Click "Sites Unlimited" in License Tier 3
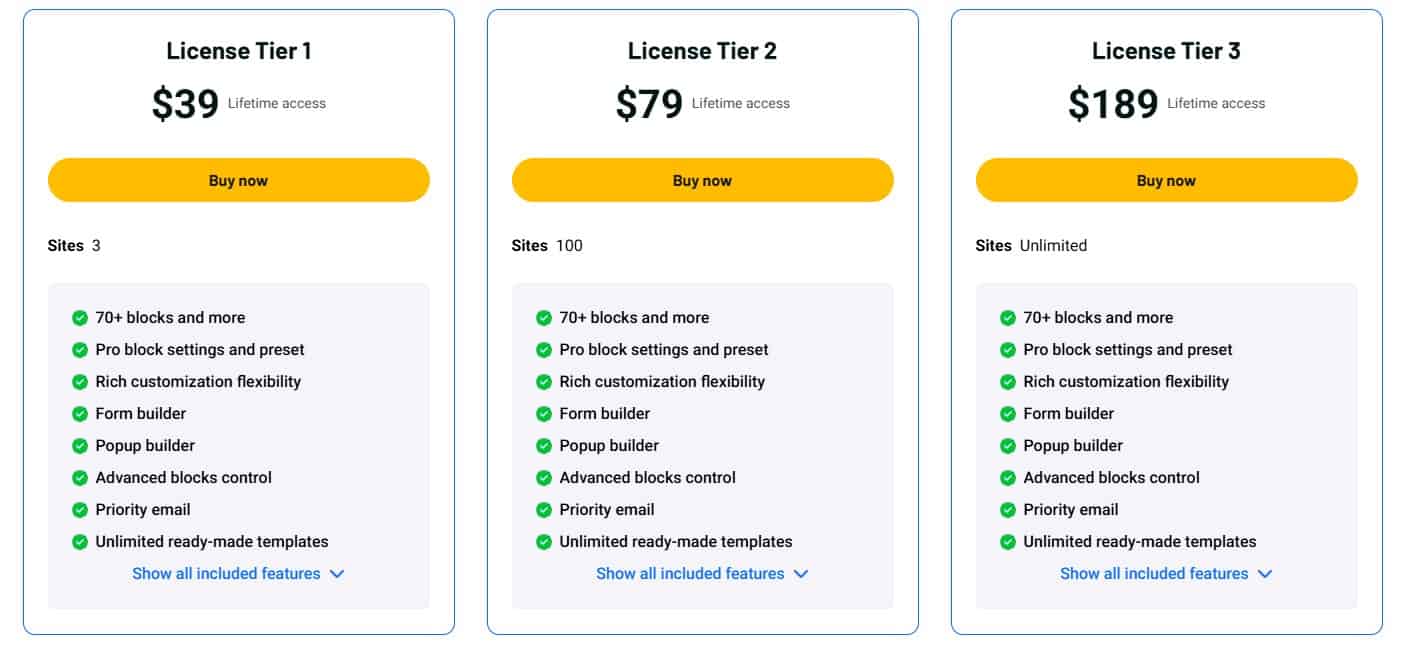This screenshot has width=1404, height=649. point(1030,245)
